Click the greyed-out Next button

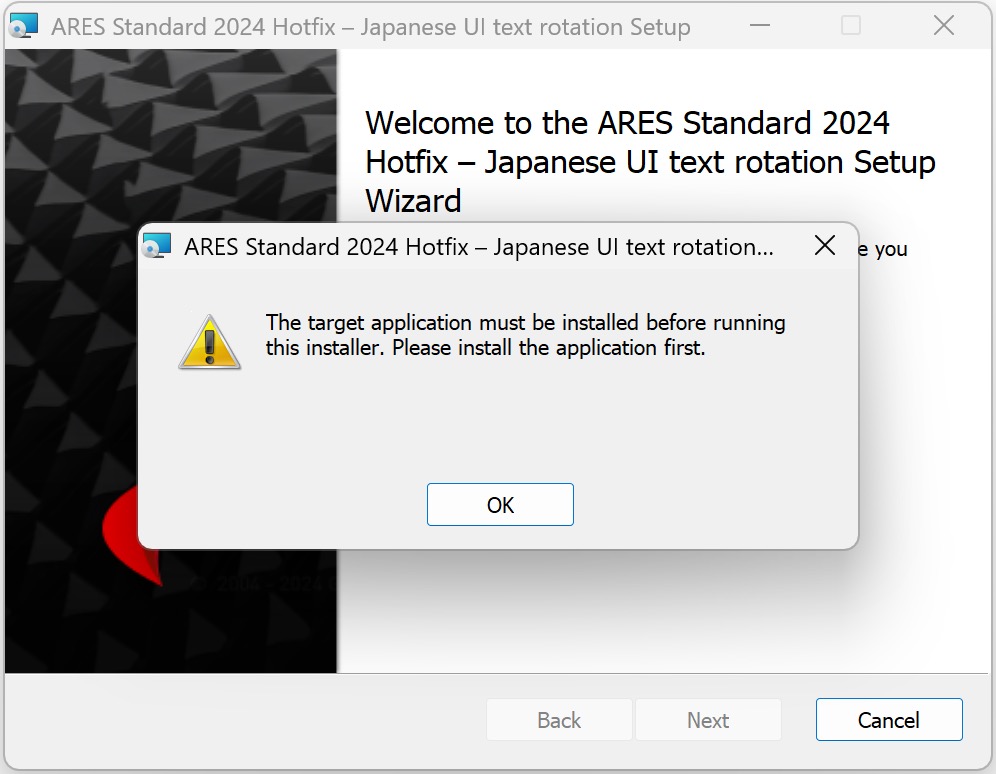point(708,719)
